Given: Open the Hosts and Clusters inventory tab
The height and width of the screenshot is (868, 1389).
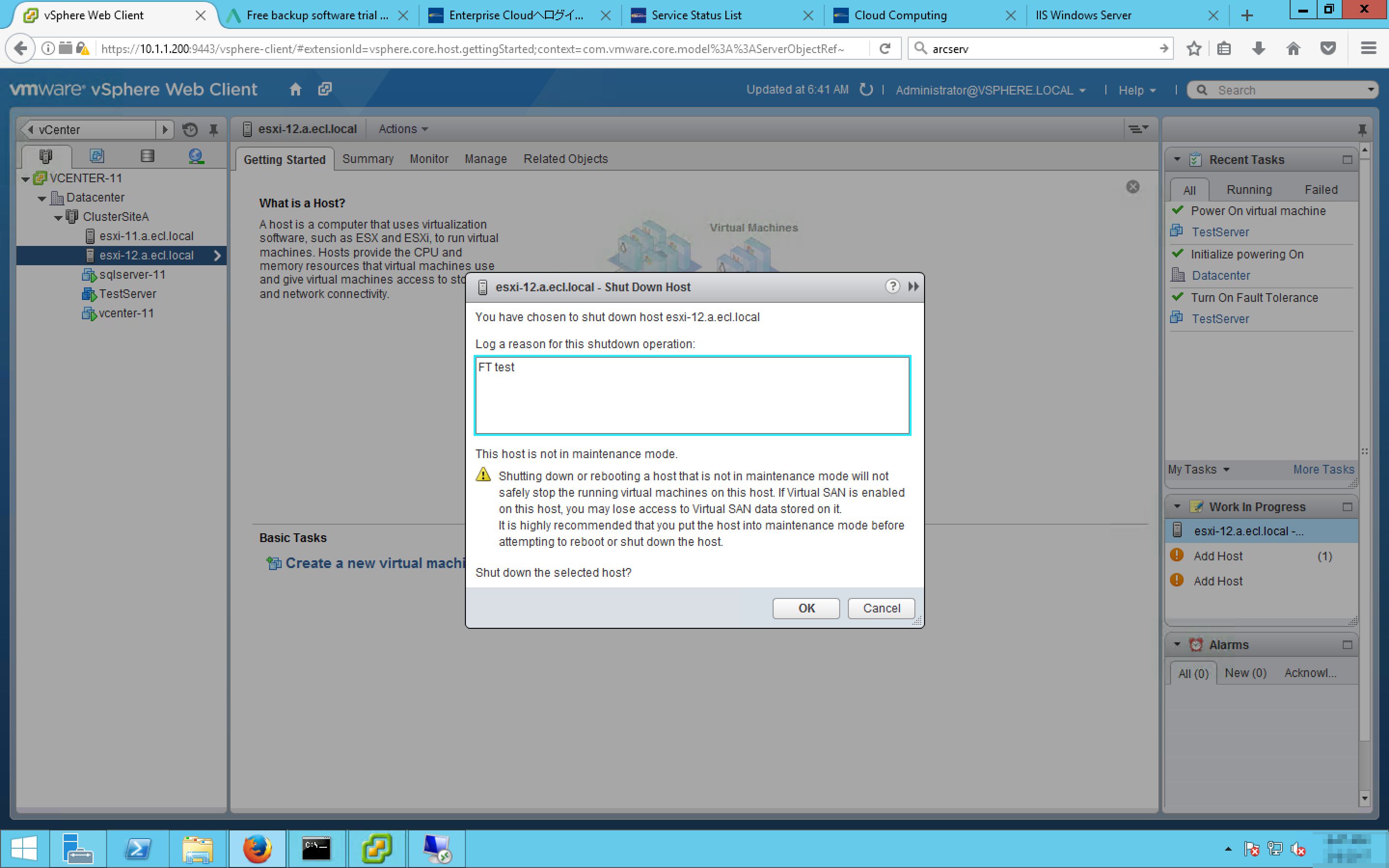Looking at the screenshot, I should pos(46,156).
